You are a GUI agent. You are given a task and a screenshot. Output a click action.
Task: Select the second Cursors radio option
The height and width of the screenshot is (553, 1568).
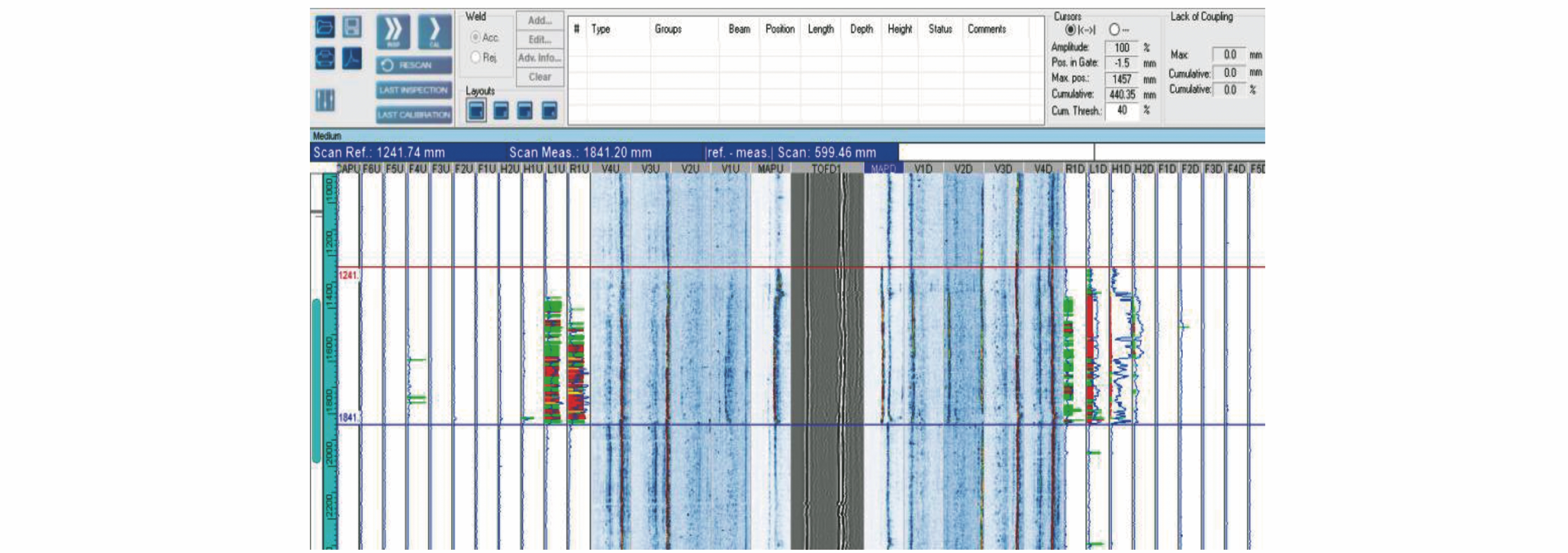pyautogui.click(x=1114, y=29)
